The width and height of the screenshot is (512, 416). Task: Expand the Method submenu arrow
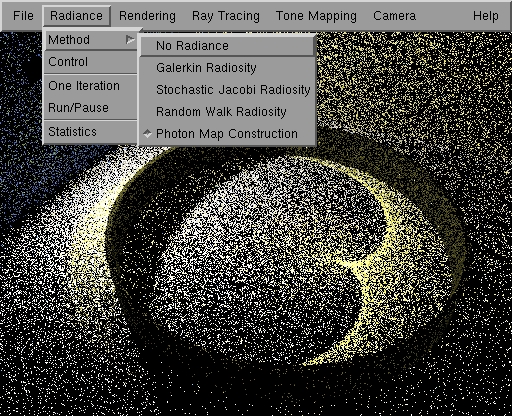[130, 40]
